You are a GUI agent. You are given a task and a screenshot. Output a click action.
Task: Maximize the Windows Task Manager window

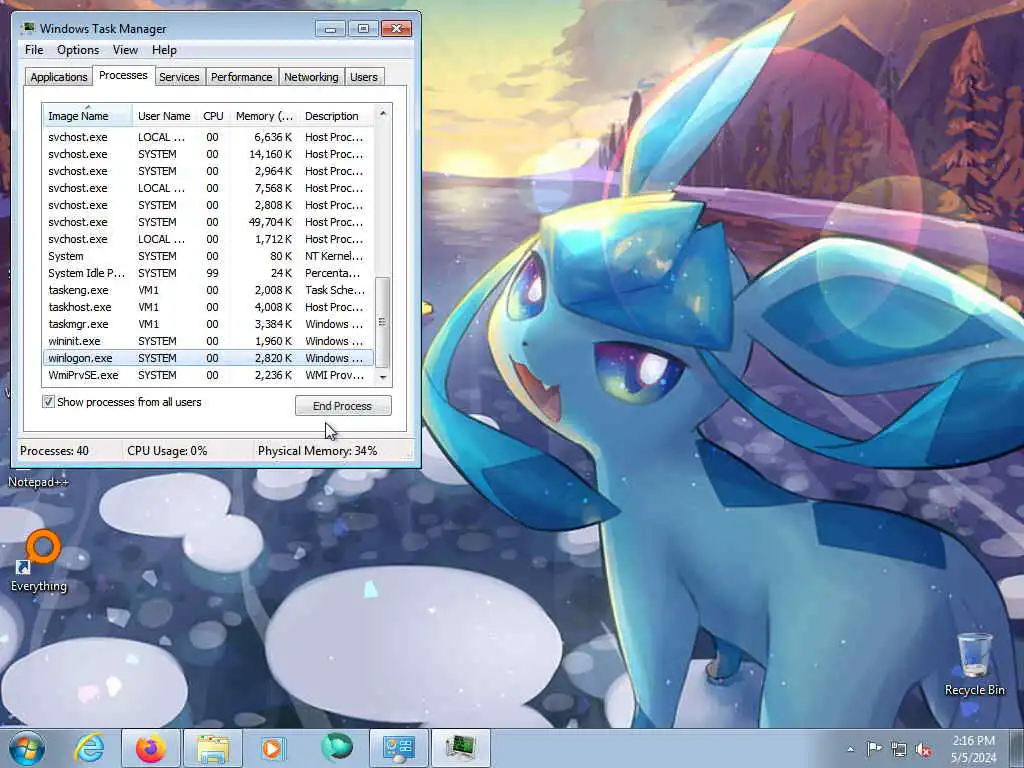pos(363,29)
